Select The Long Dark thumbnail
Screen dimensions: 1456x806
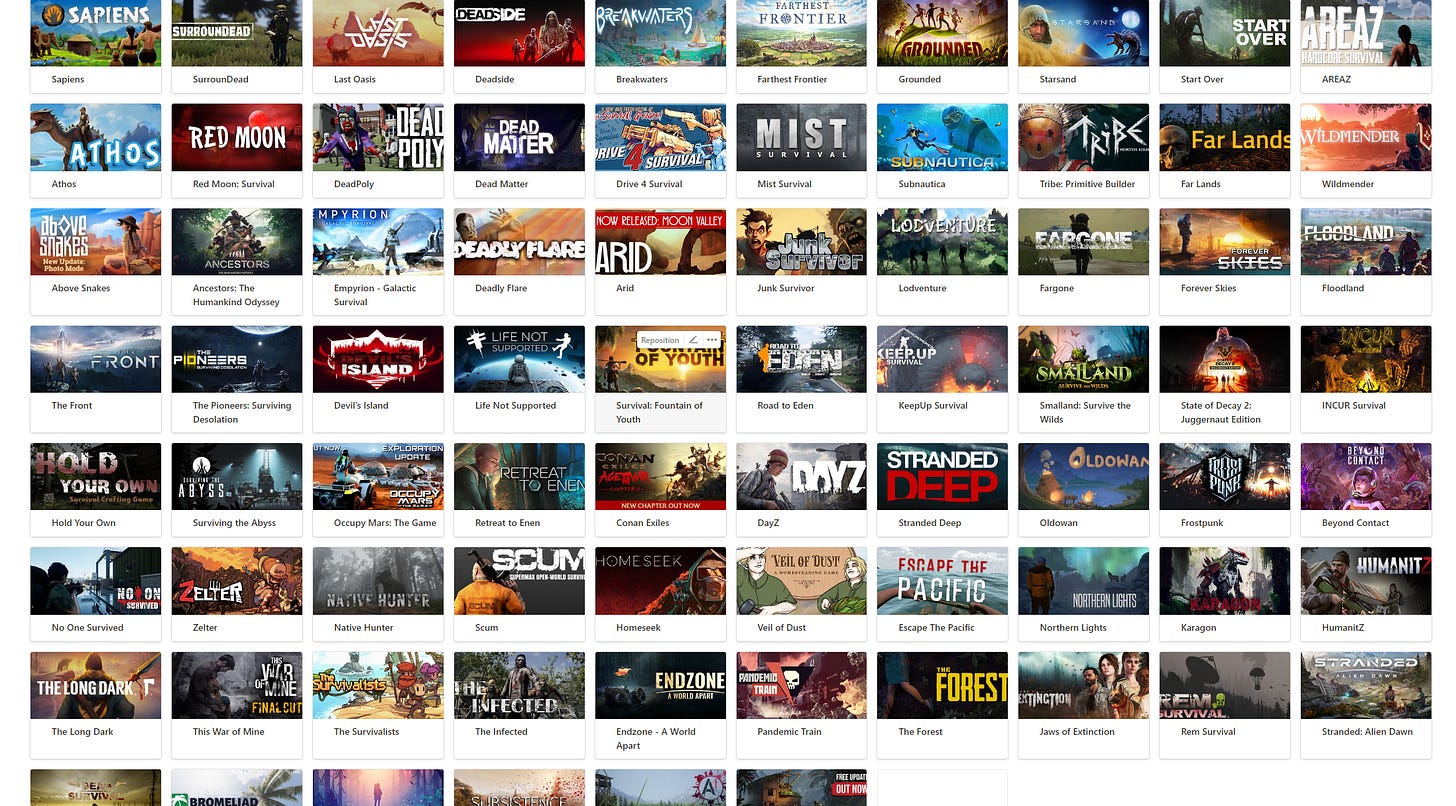click(x=96, y=685)
